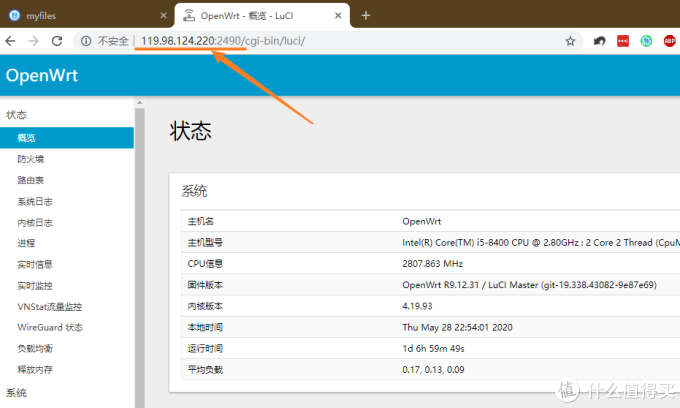The image size is (680, 408).
Task: Open 系统日志 in the sidebar
Action: pyautogui.click(x=35, y=202)
